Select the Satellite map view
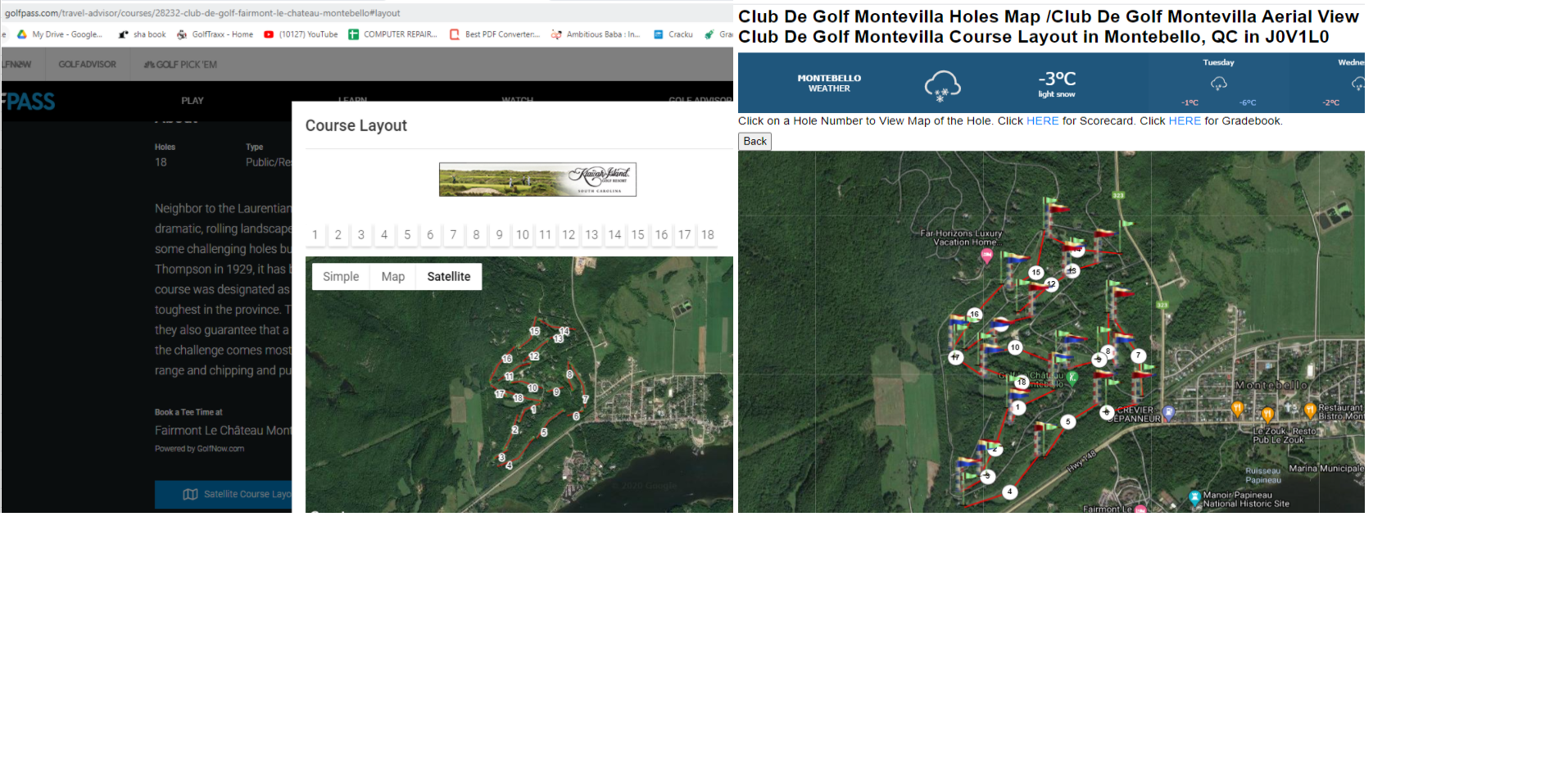This screenshot has height=766, width=1568. (x=449, y=277)
